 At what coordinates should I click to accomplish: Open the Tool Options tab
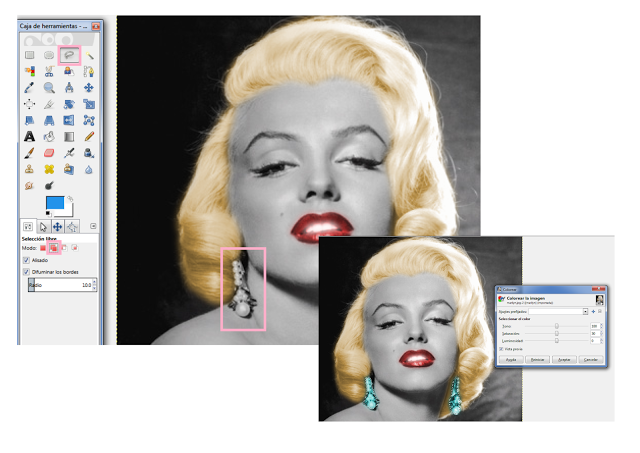[x=28, y=226]
